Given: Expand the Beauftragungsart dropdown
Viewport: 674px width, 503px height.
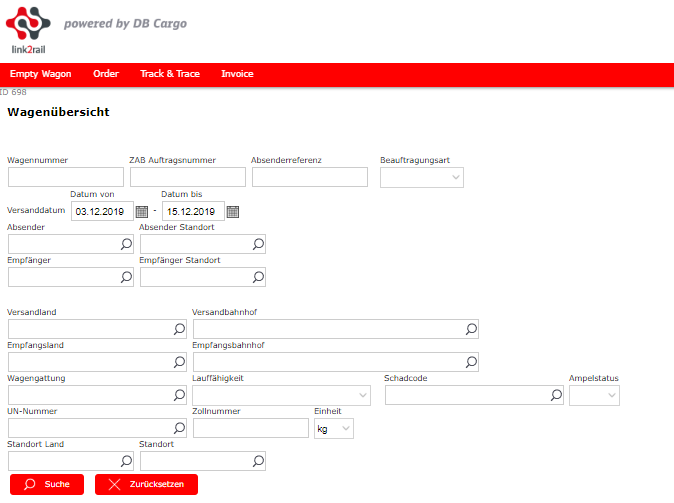Looking at the screenshot, I should pyautogui.click(x=422, y=178).
